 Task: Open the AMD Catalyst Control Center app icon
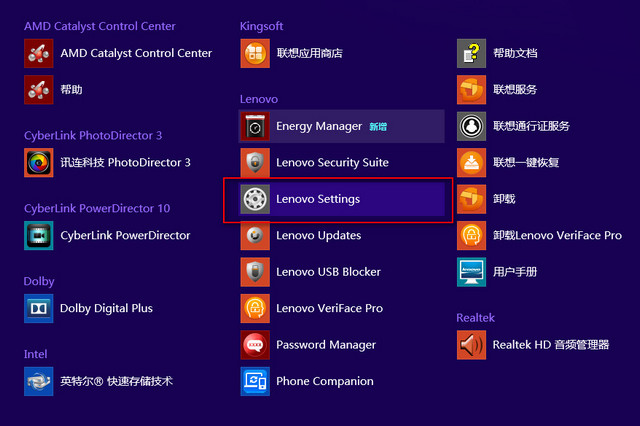point(39,53)
